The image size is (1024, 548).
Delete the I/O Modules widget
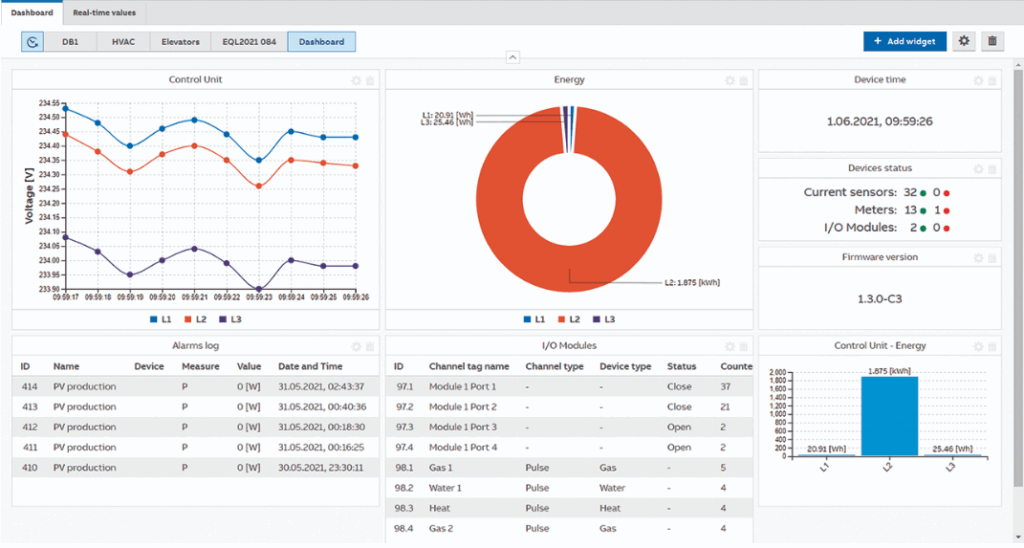pos(742,346)
